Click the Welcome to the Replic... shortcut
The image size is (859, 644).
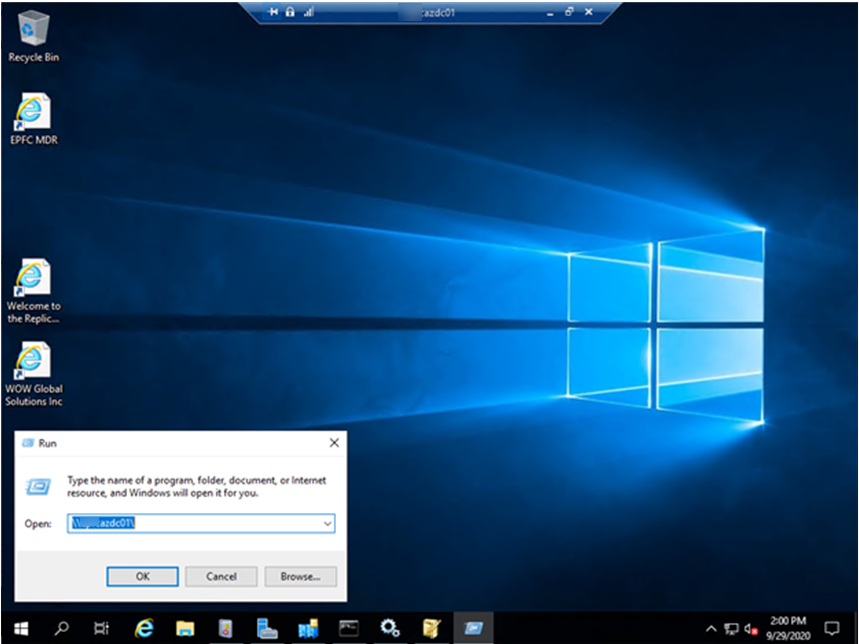[x=33, y=279]
